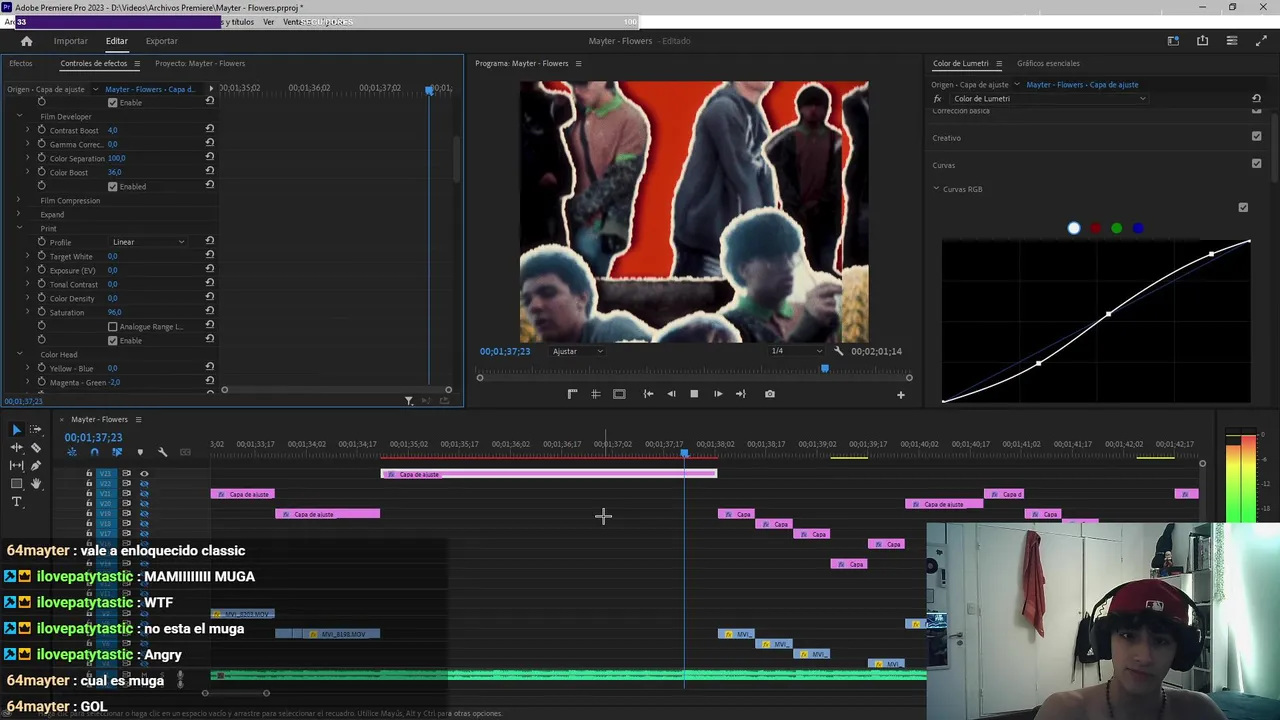Viewport: 1280px width, 720px height.
Task: Add a marker in the timeline
Action: (140, 453)
